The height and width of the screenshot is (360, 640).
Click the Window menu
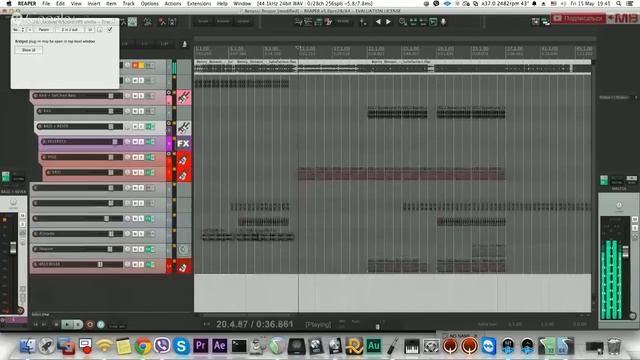click(x=242, y=3)
